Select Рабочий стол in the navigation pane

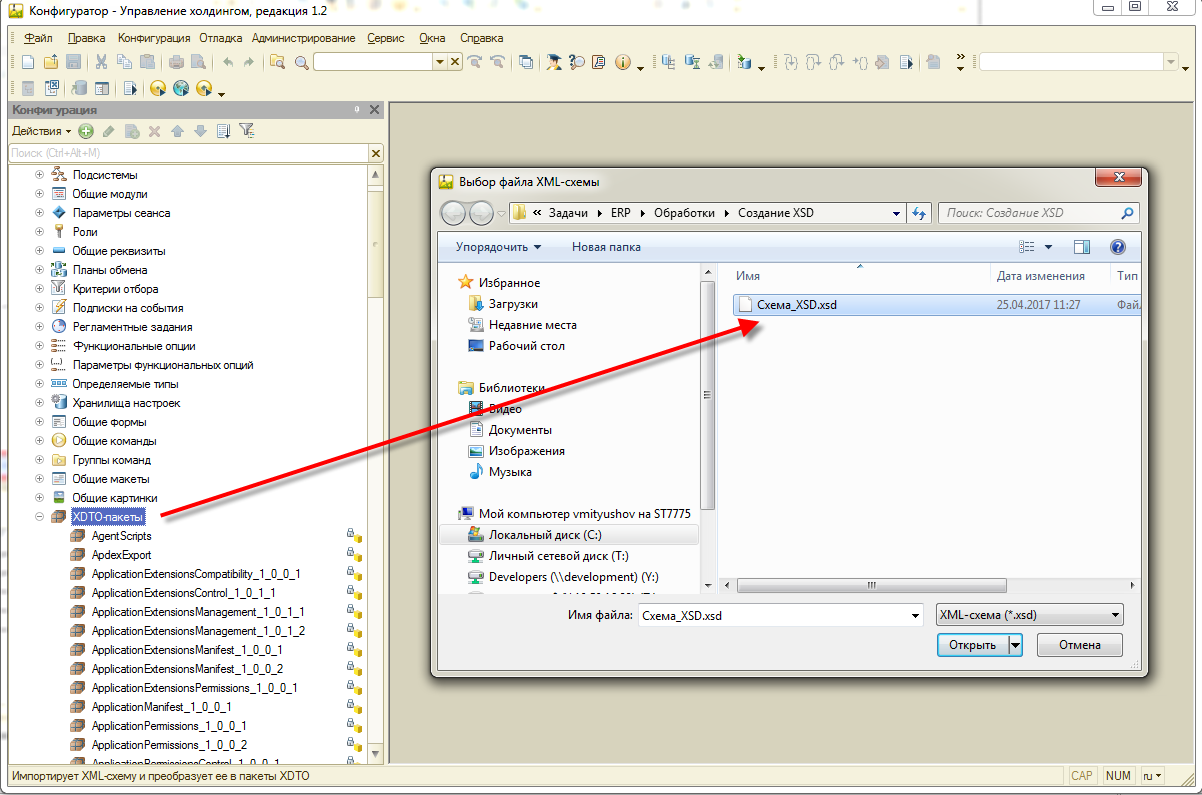(x=526, y=345)
